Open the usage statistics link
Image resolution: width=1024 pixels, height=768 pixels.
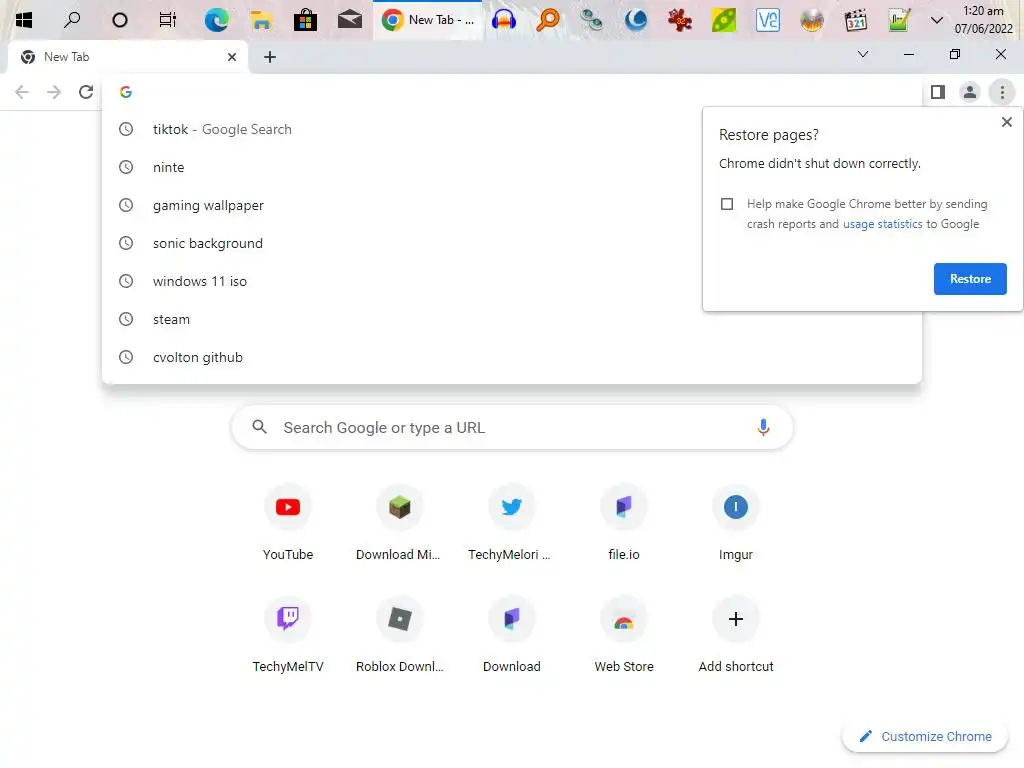[882, 224]
